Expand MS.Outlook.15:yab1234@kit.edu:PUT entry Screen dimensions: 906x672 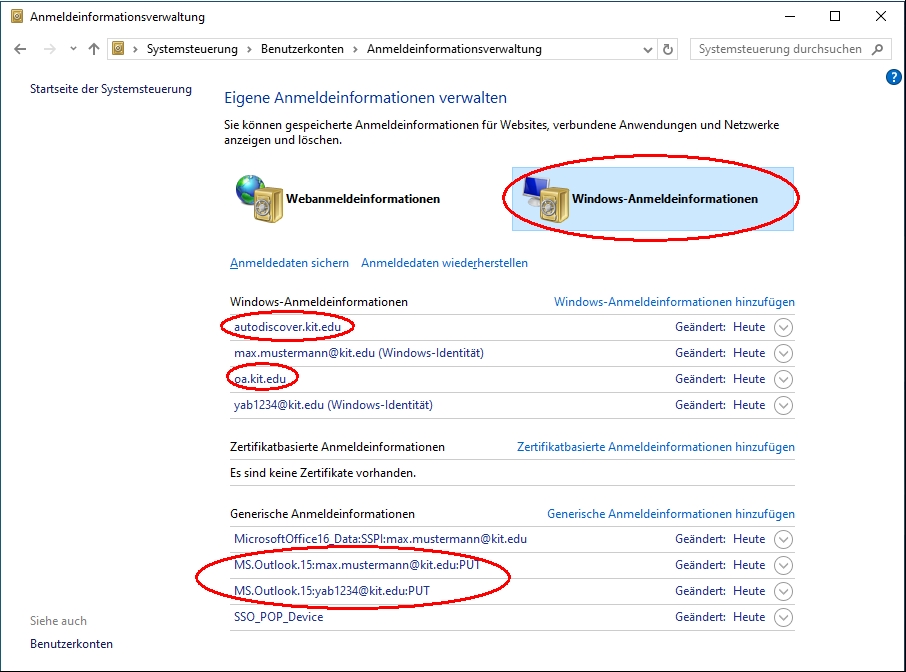tap(783, 591)
